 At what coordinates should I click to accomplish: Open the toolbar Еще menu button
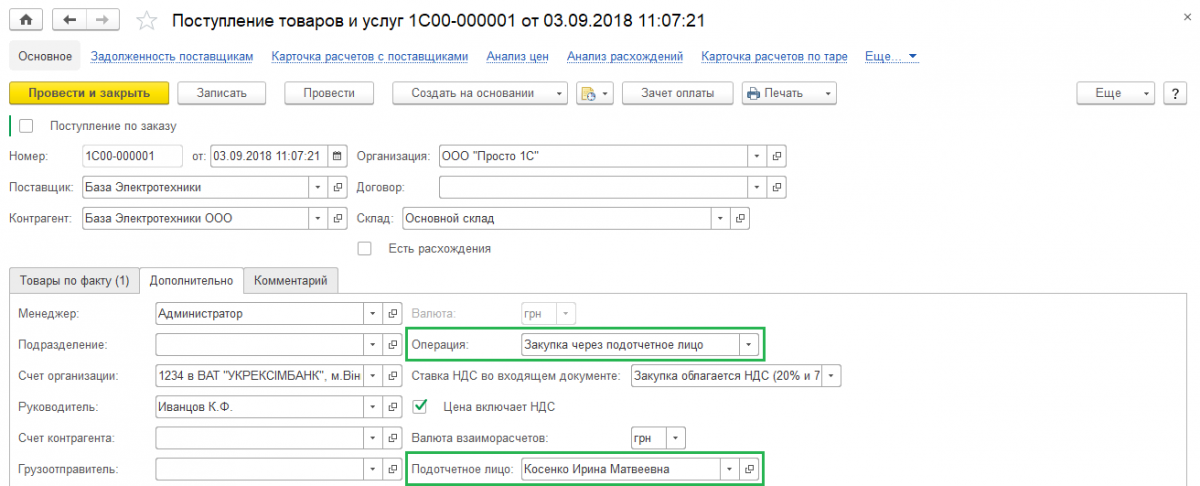[x=1116, y=93]
